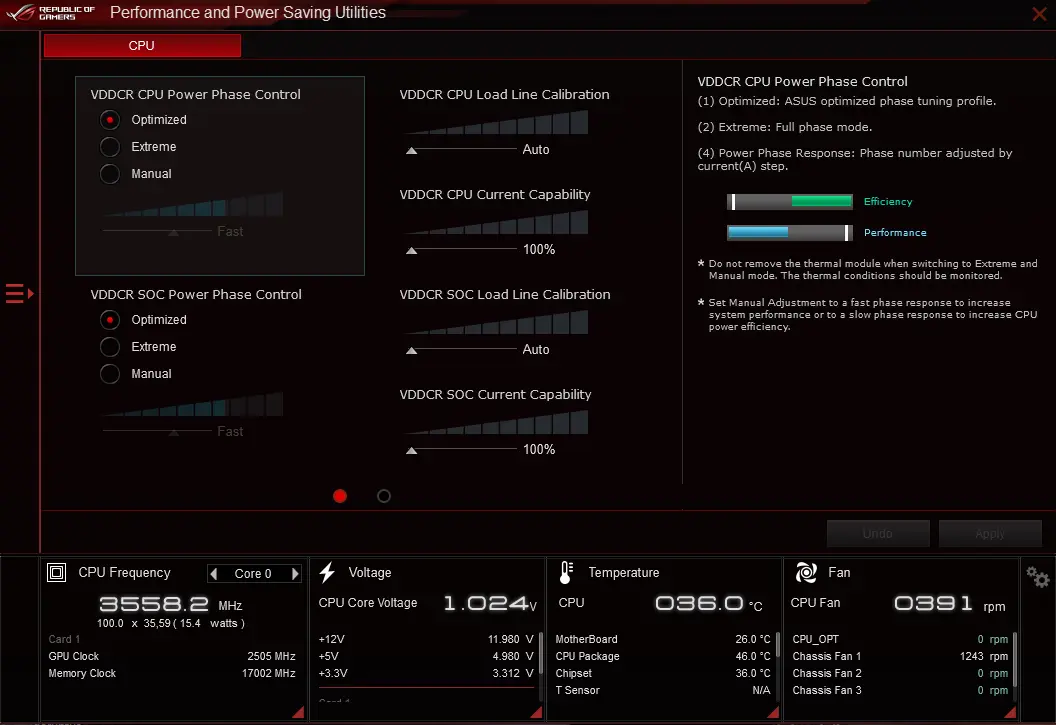The image size is (1056, 725).
Task: Click the Card 1 label
Action: coord(64,640)
